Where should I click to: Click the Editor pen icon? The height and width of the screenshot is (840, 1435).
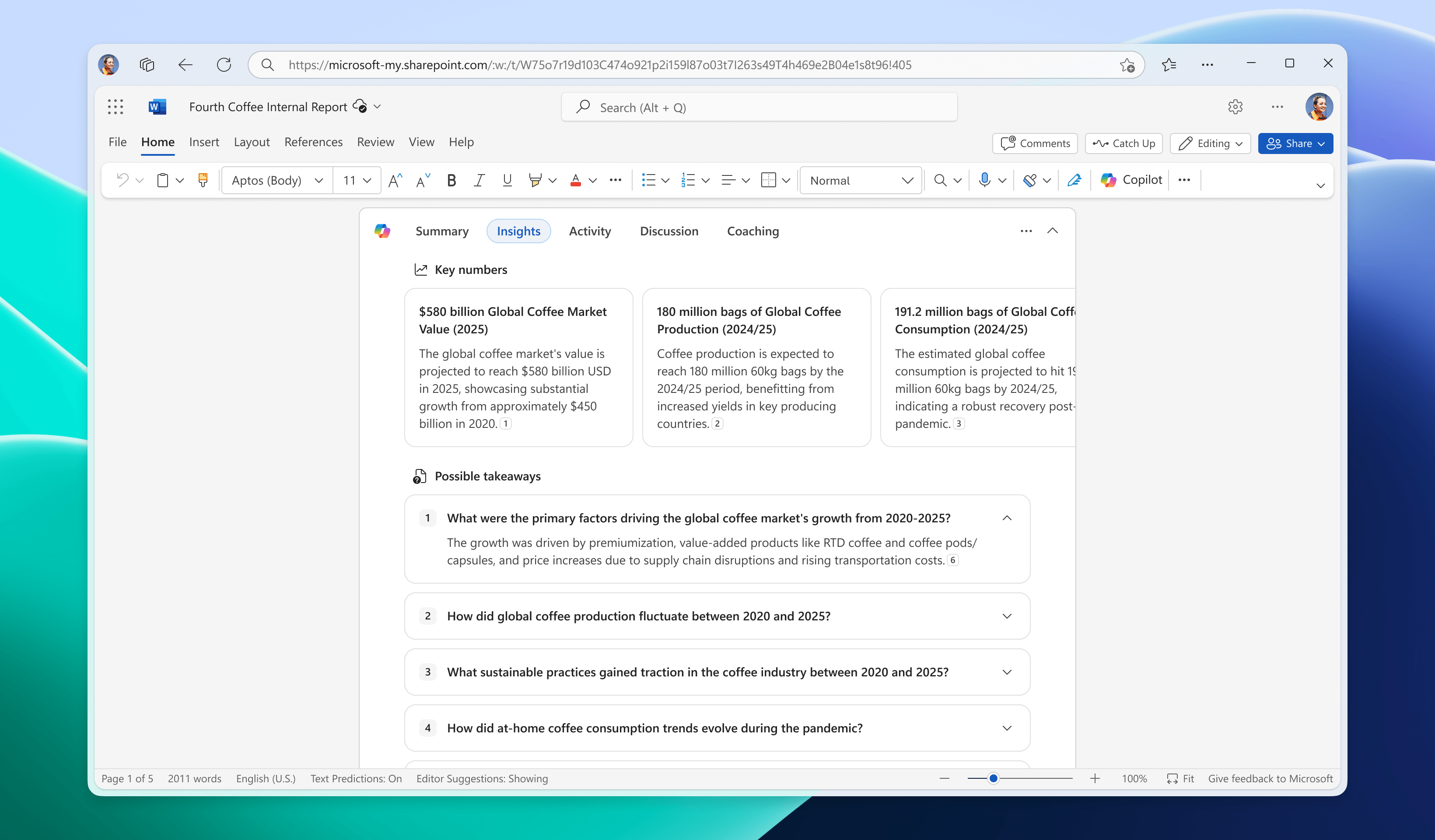click(1074, 180)
